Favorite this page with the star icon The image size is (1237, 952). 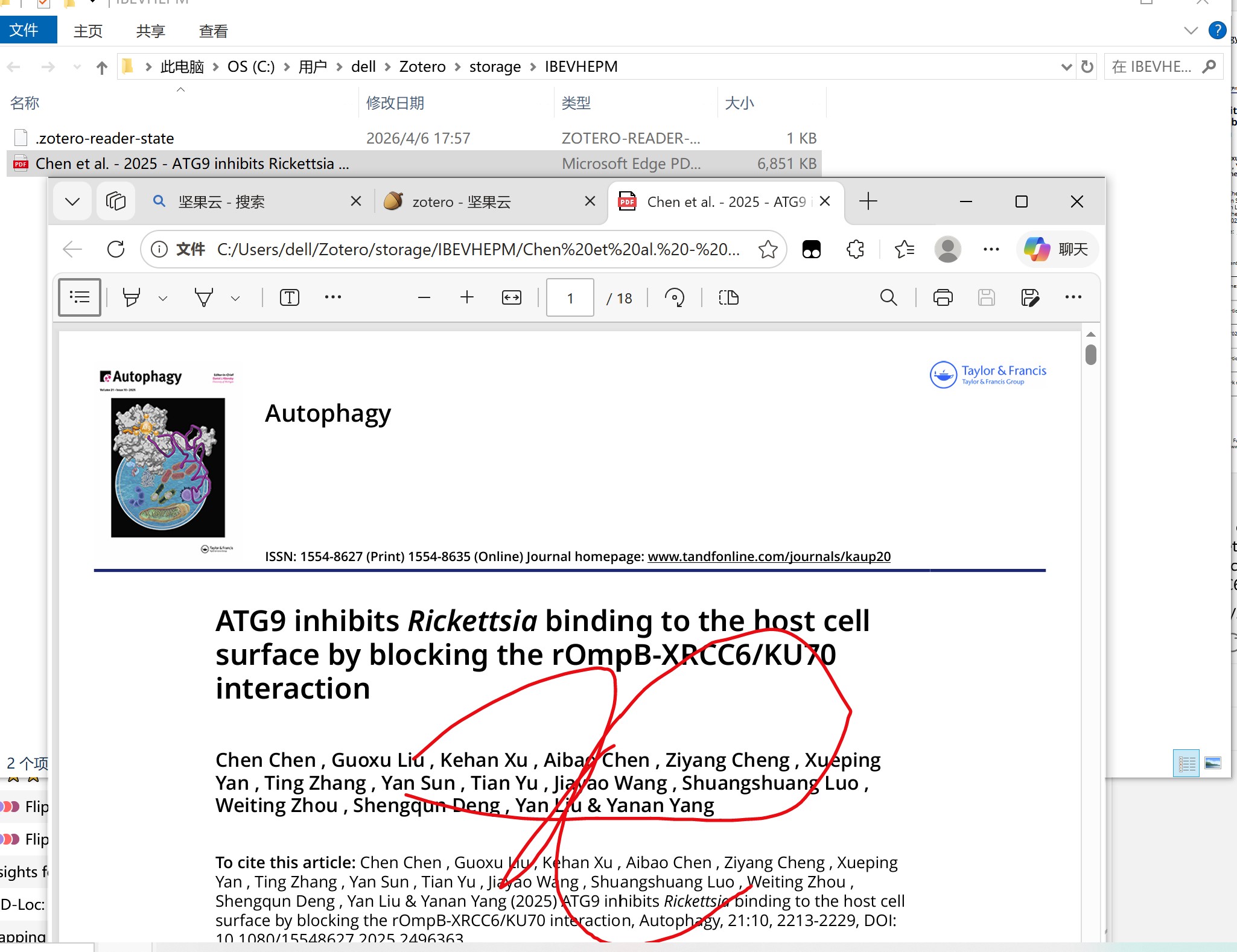(768, 249)
